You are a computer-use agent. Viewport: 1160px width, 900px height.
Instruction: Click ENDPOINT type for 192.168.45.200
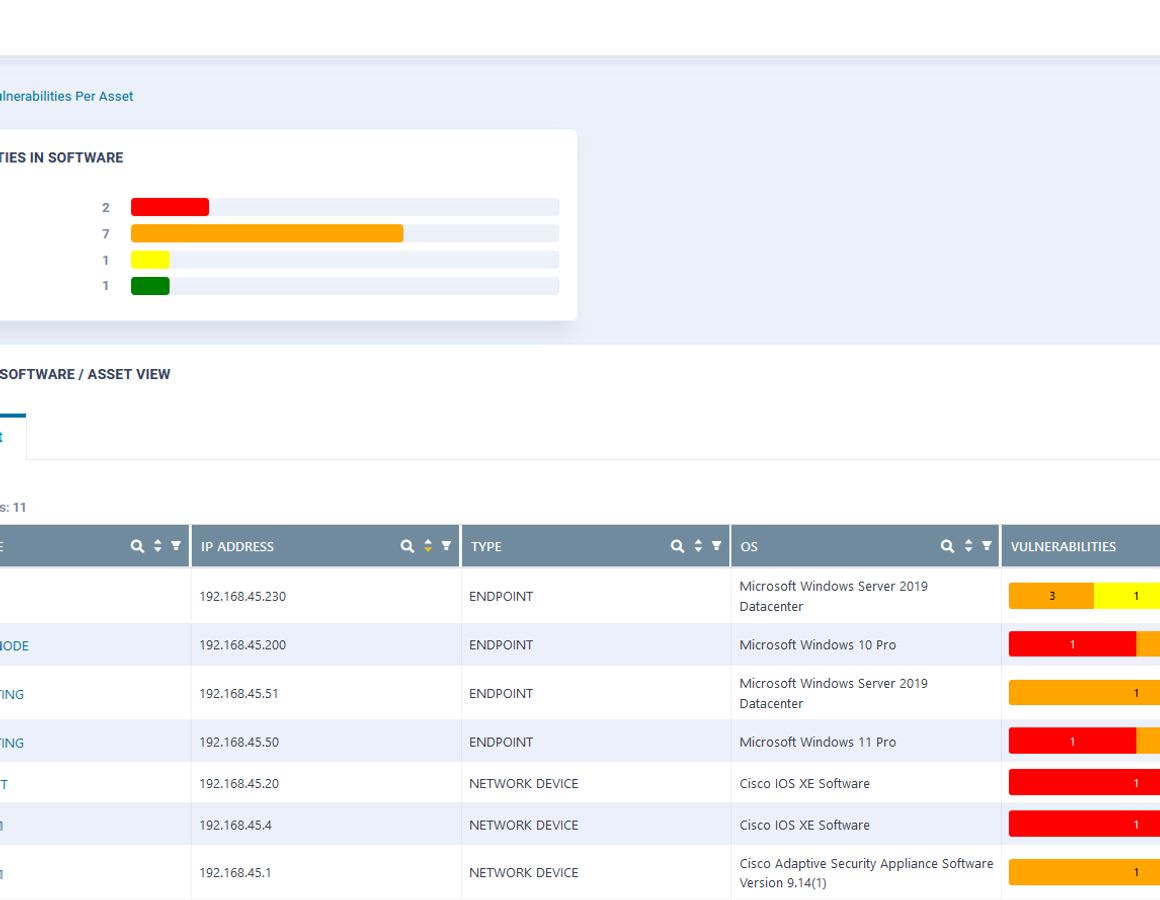(x=501, y=645)
